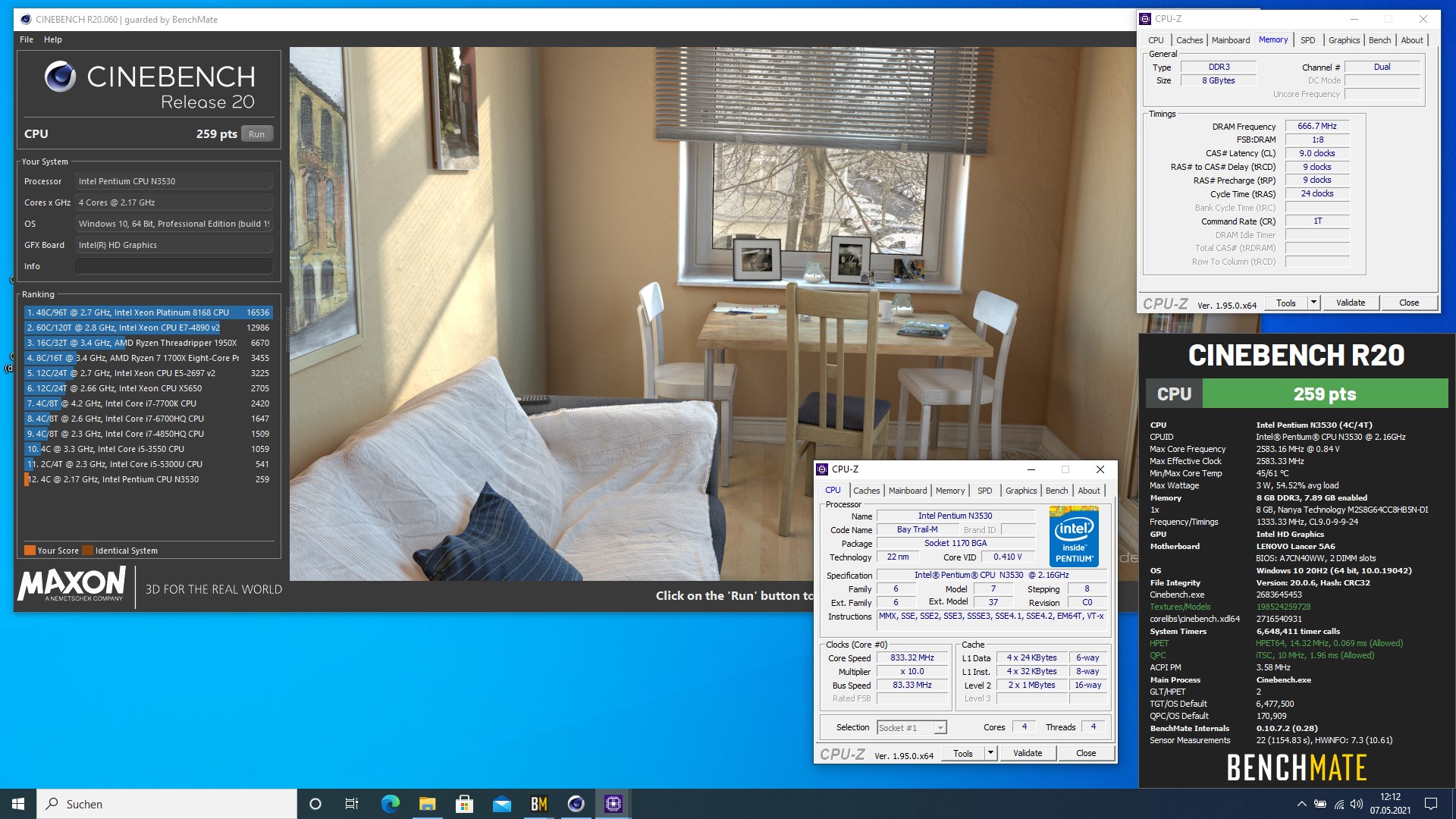Image resolution: width=1456 pixels, height=819 pixels.
Task: Switch to CPU-Z taskbar icon
Action: [613, 804]
